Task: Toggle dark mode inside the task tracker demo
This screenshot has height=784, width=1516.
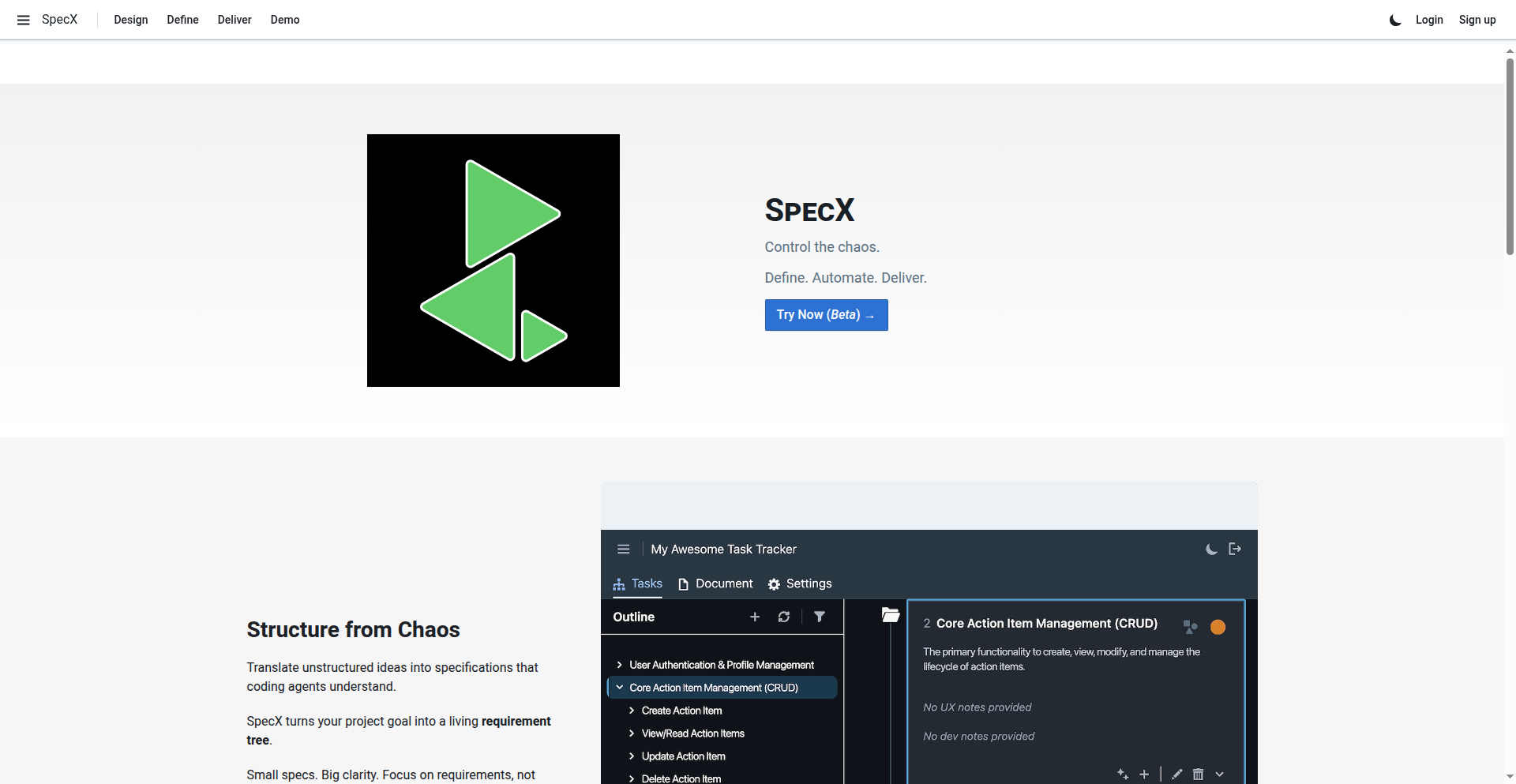Action: pyautogui.click(x=1211, y=549)
